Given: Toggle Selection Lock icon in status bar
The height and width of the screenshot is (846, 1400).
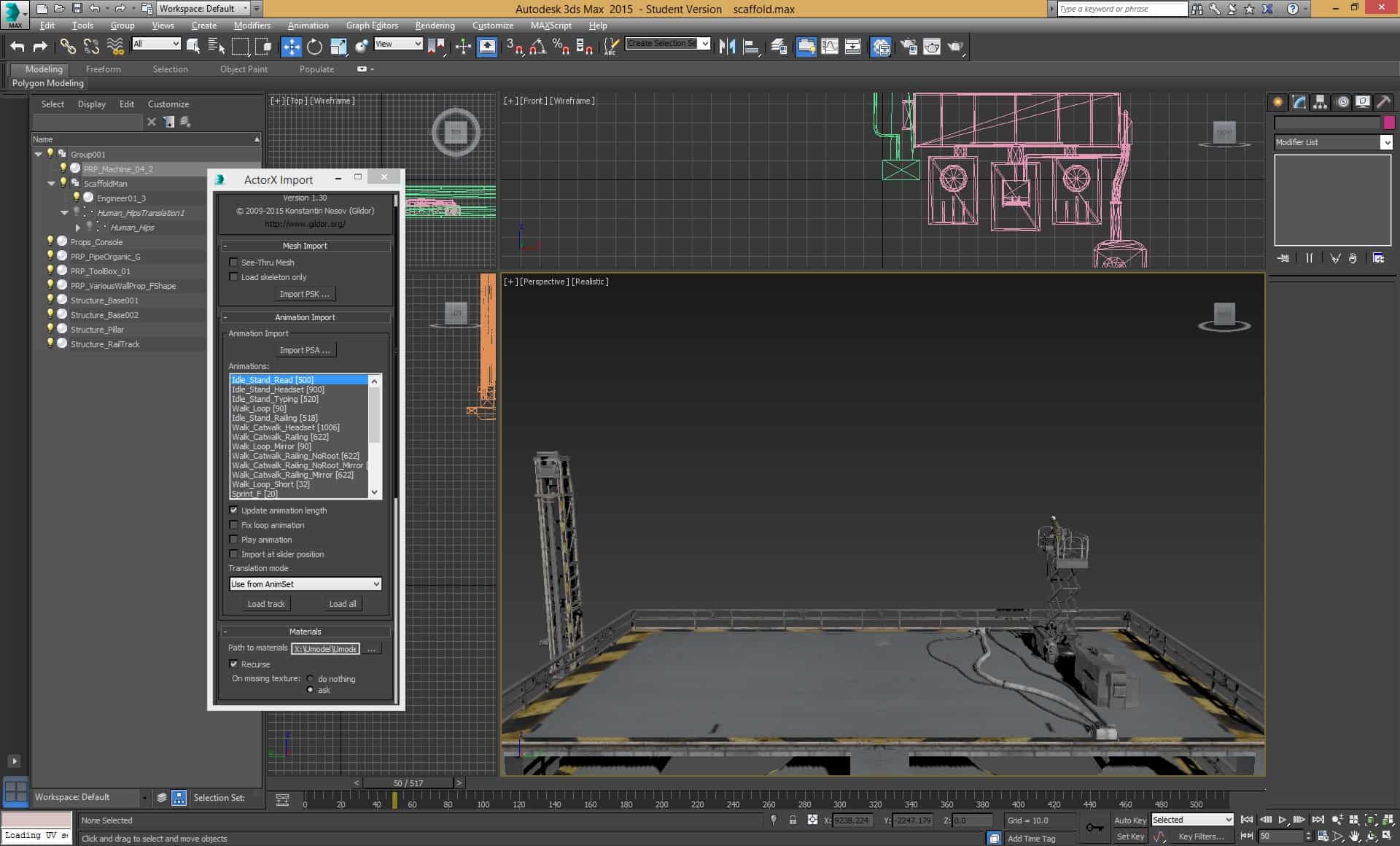Looking at the screenshot, I should click(793, 820).
